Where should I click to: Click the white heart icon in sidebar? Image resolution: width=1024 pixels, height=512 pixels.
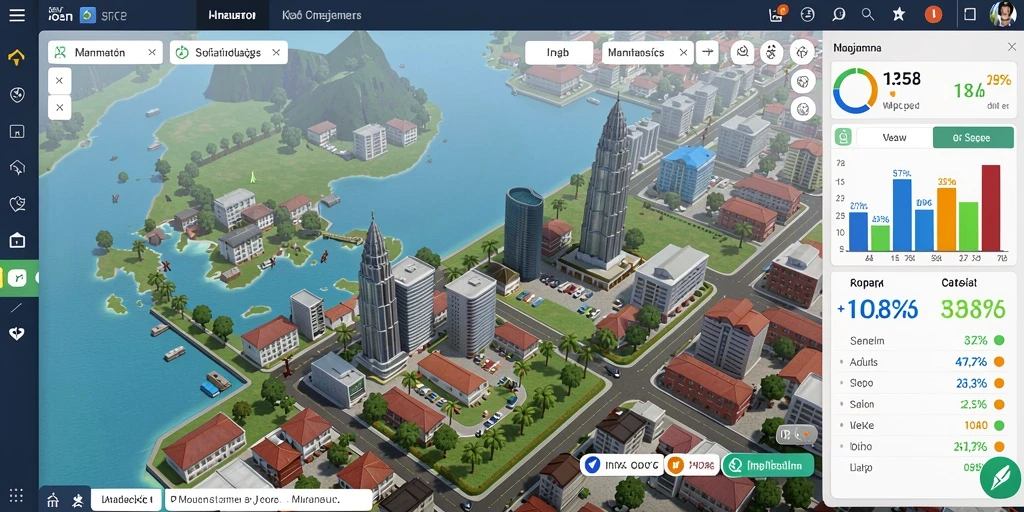coord(17,334)
